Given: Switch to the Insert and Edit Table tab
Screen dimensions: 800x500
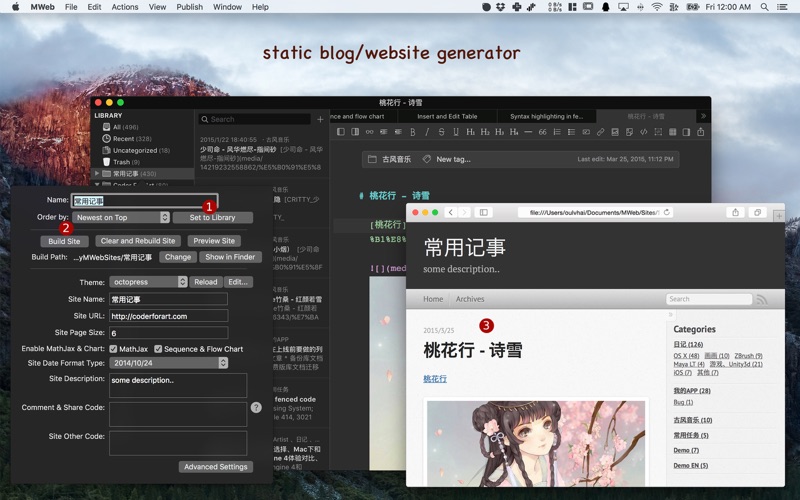Looking at the screenshot, I should click(x=447, y=116).
